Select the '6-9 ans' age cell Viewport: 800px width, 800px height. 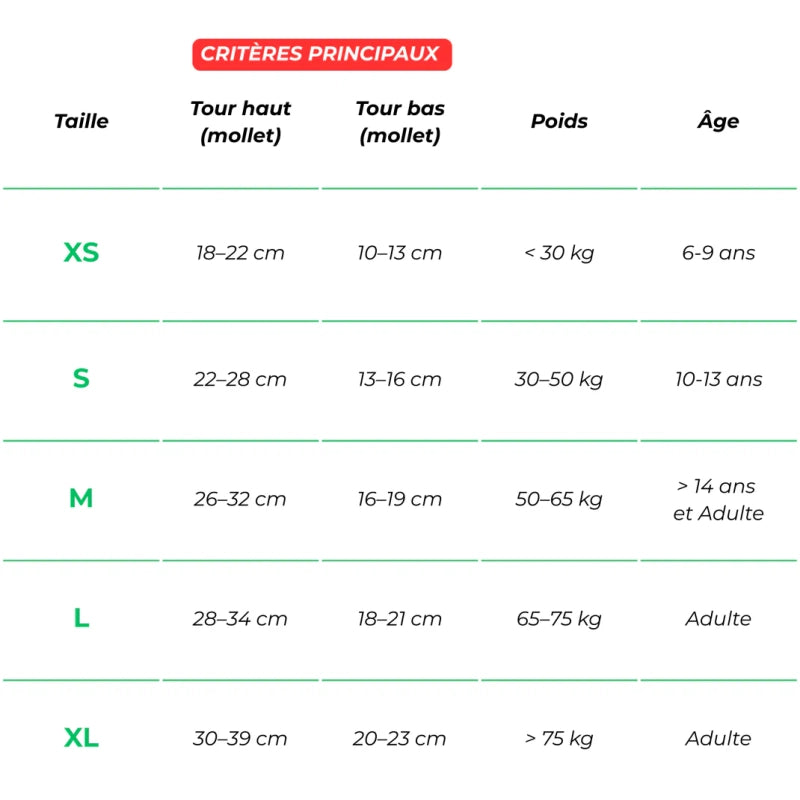(x=718, y=253)
